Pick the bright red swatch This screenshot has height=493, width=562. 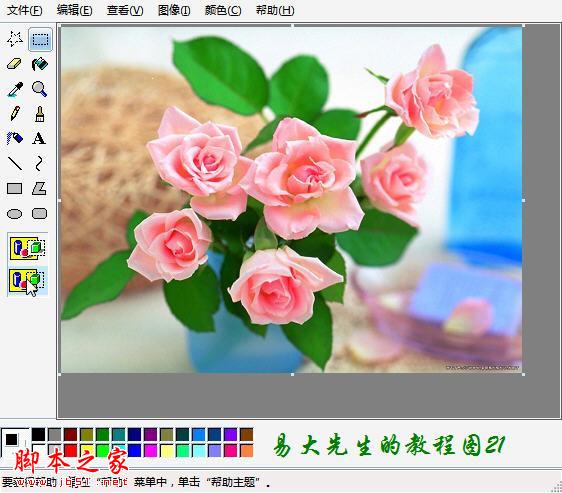(71, 450)
